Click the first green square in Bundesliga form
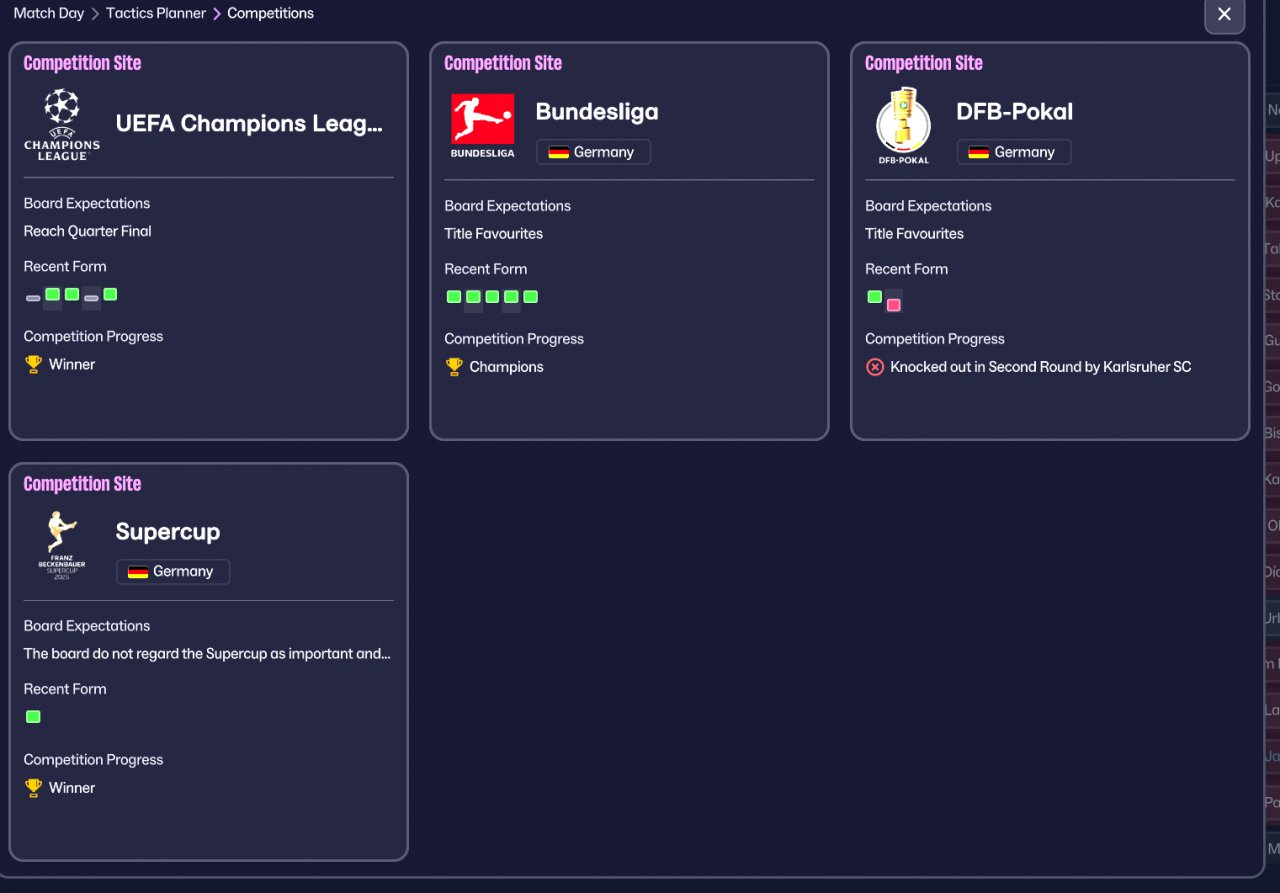 (453, 297)
